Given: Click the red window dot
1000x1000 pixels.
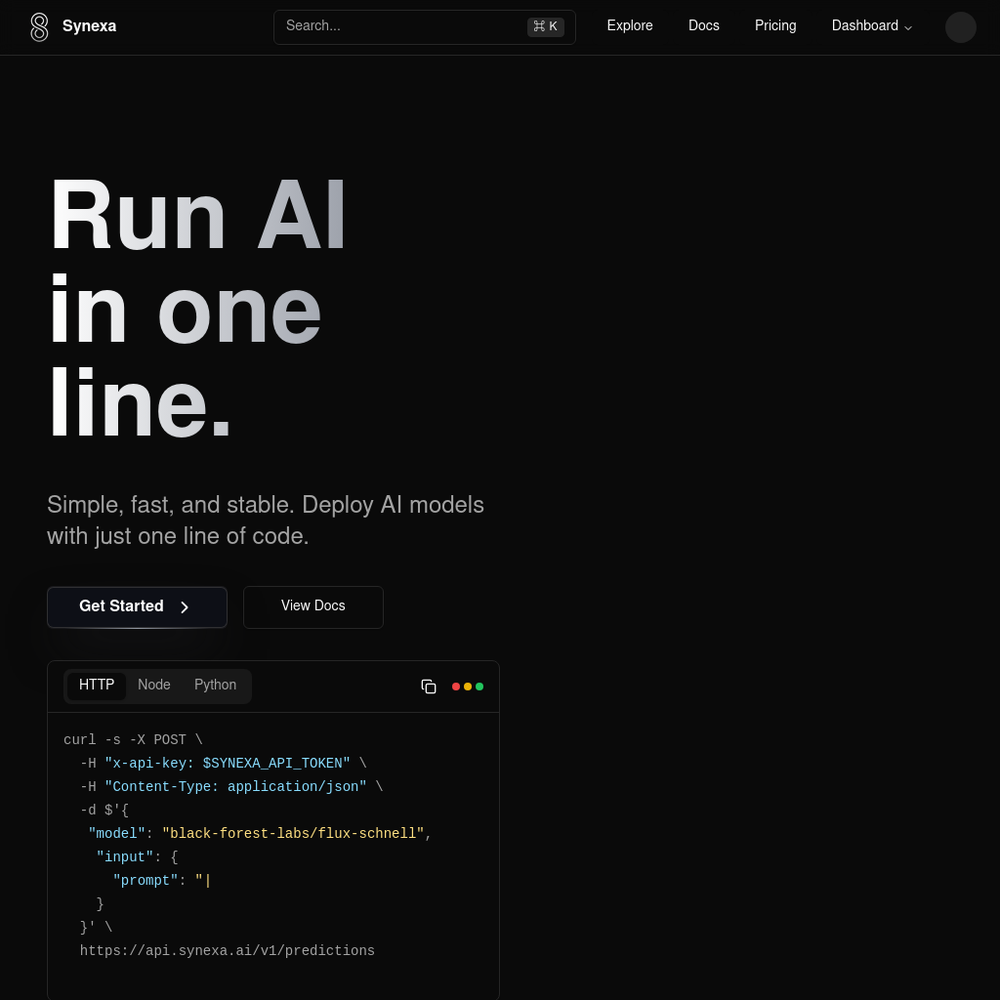Looking at the screenshot, I should point(455,686).
